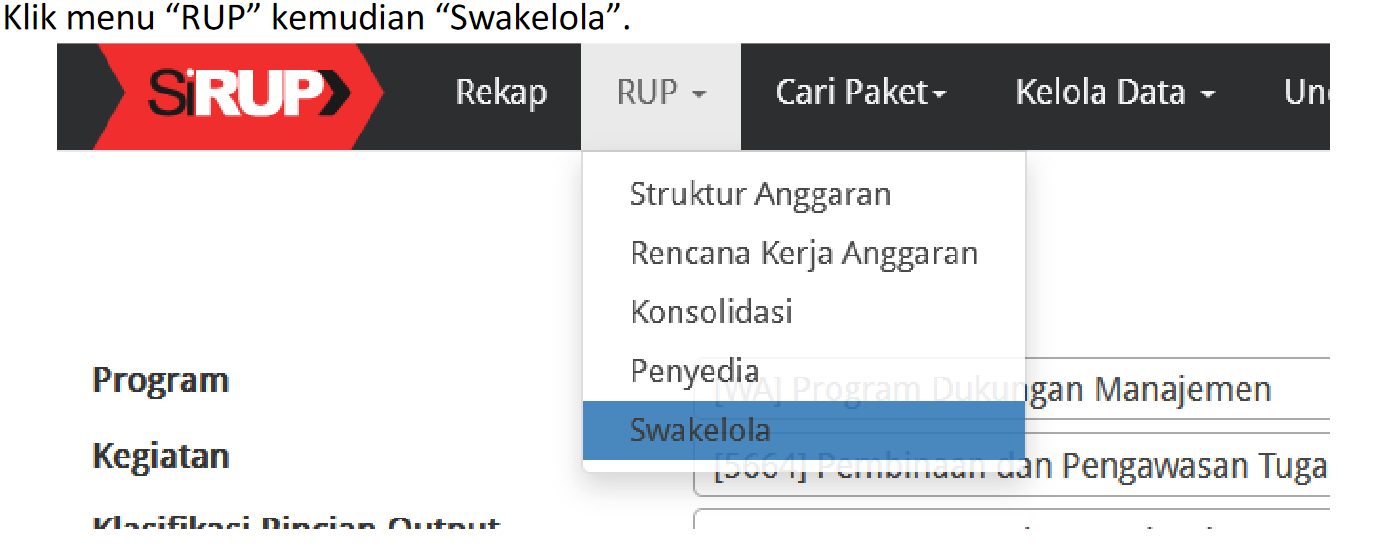Collapse the RUP dropdown menu

[x=660, y=94]
